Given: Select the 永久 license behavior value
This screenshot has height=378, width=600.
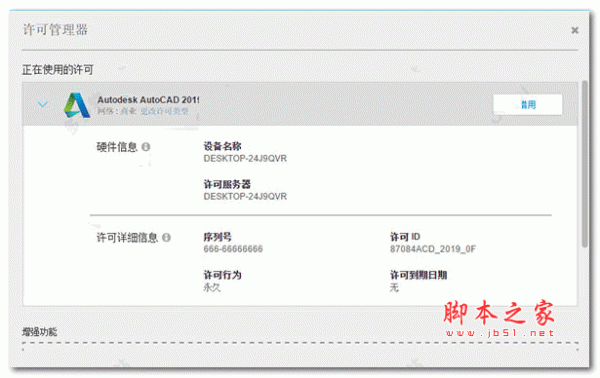Looking at the screenshot, I should click(212, 287).
